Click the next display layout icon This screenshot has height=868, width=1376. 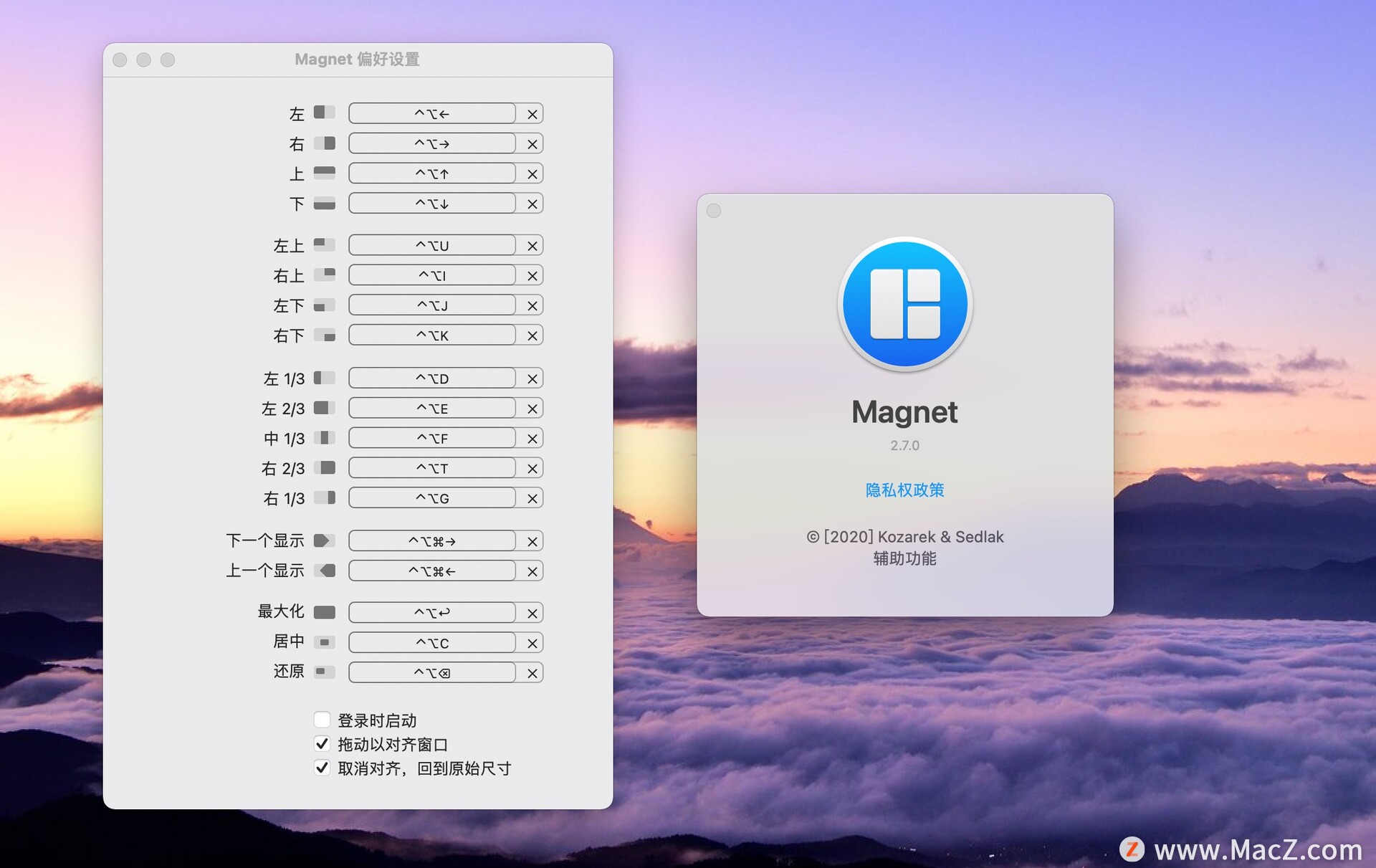324,540
